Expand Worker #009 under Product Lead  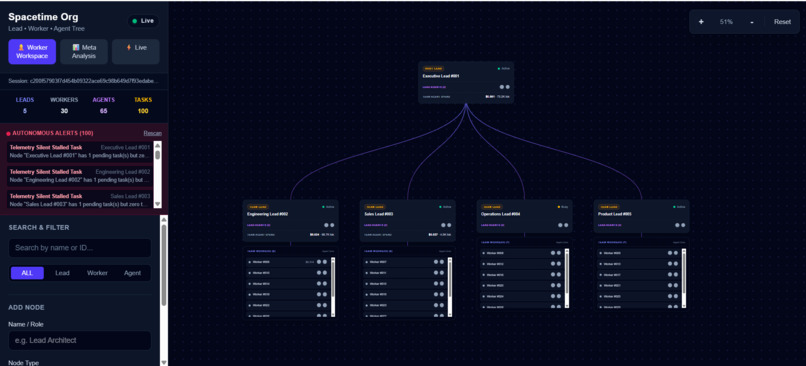point(638,253)
